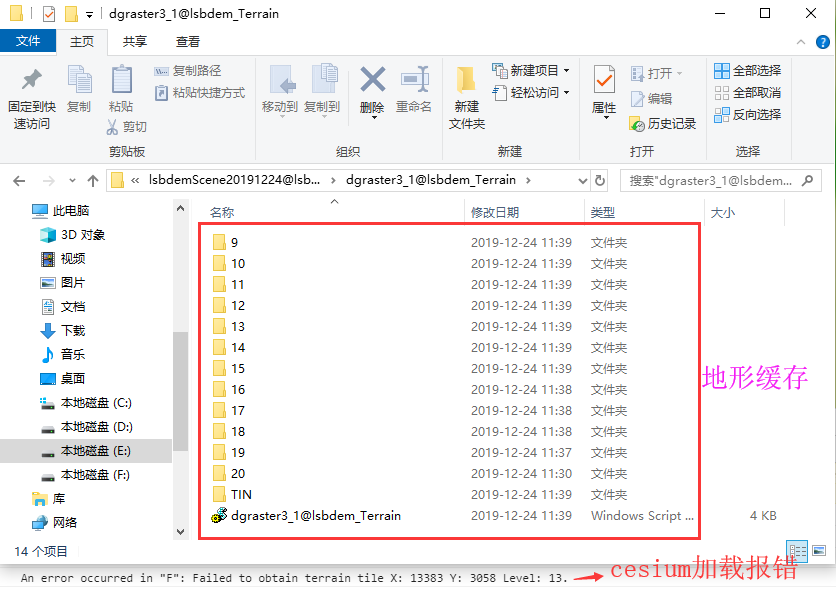Select the dgraster3_1@lsbdem_Terrain script file
This screenshot has height=589, width=836.
307,516
